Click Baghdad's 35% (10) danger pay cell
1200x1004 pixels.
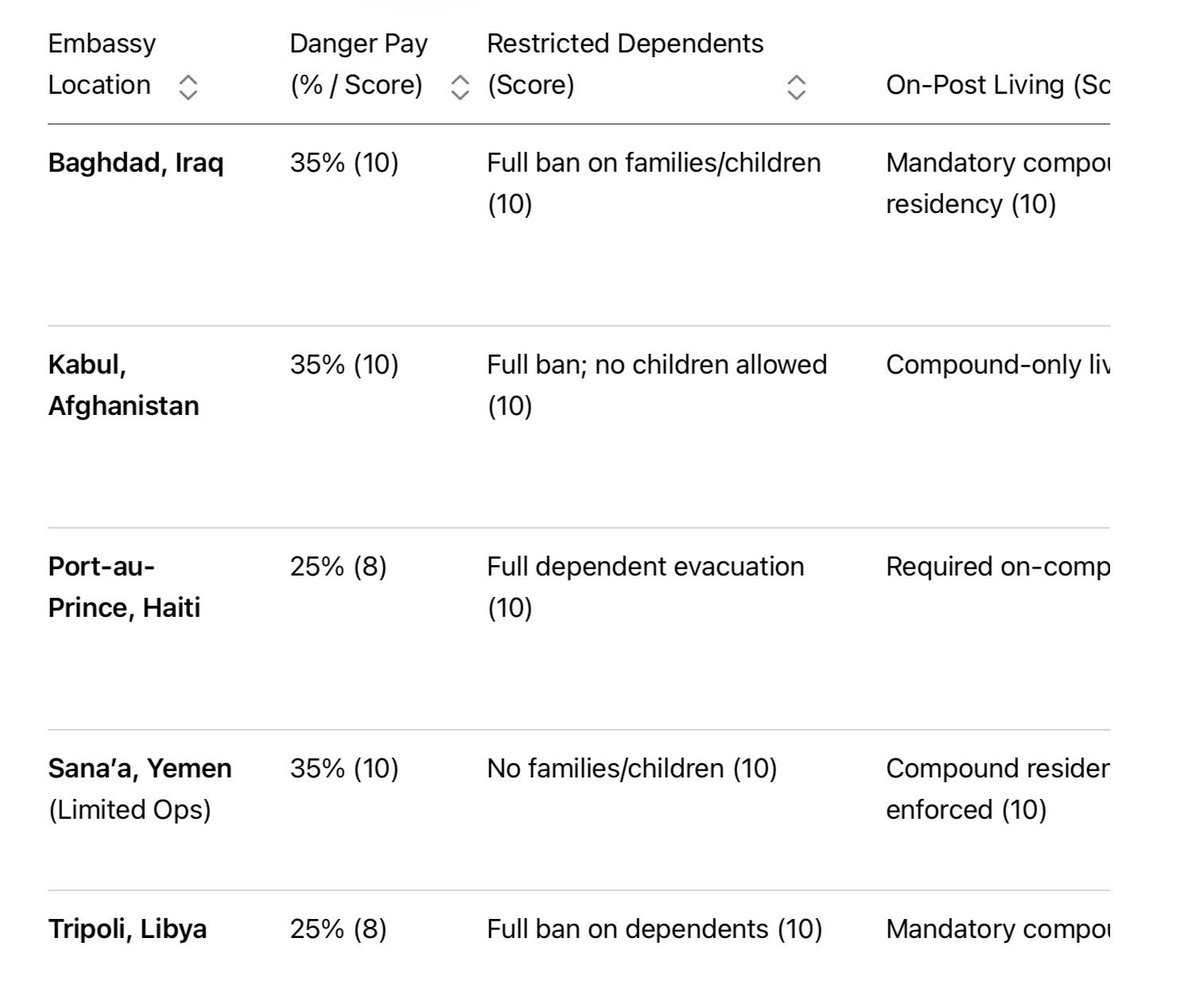pos(344,163)
